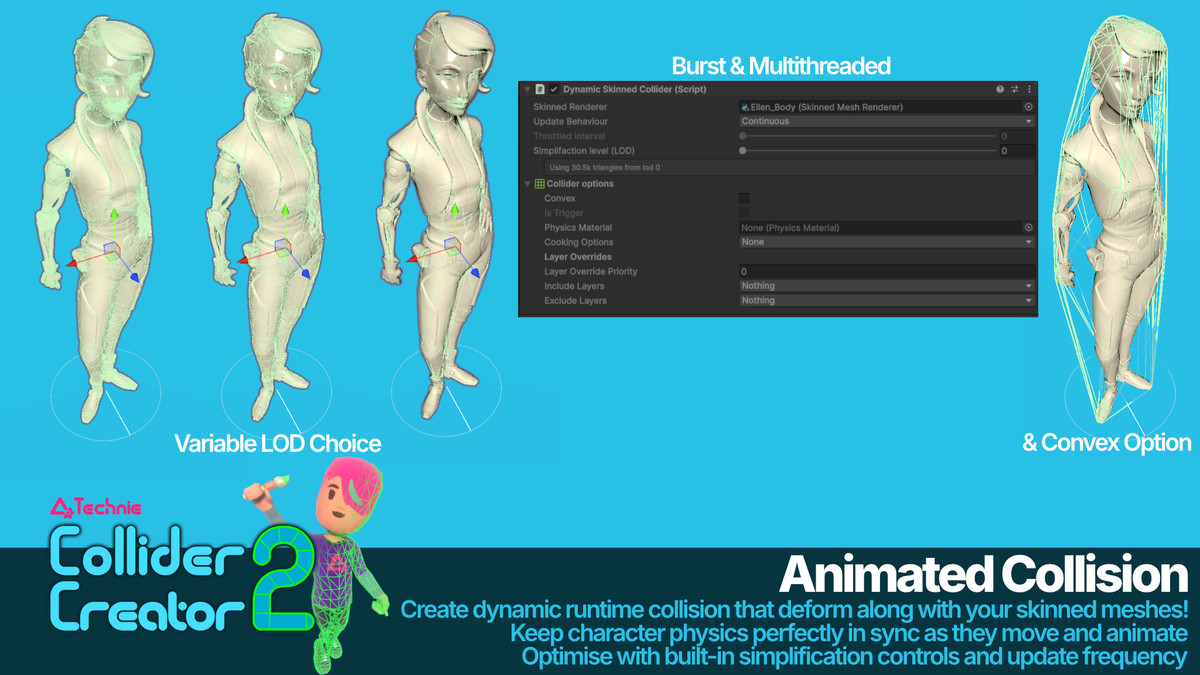1200x675 pixels.
Task: Click the green grid icon beside Collider options
Action: coord(540,184)
